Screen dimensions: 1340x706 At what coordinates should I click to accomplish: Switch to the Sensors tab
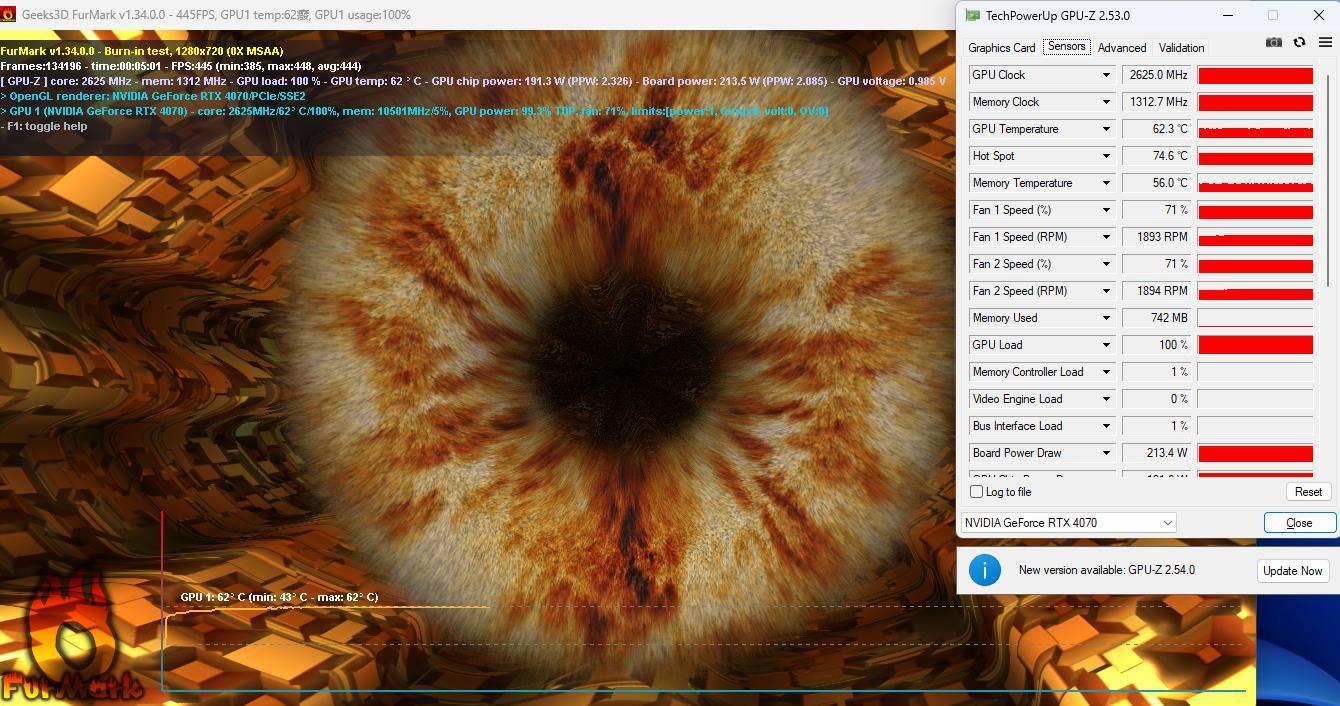(1066, 47)
